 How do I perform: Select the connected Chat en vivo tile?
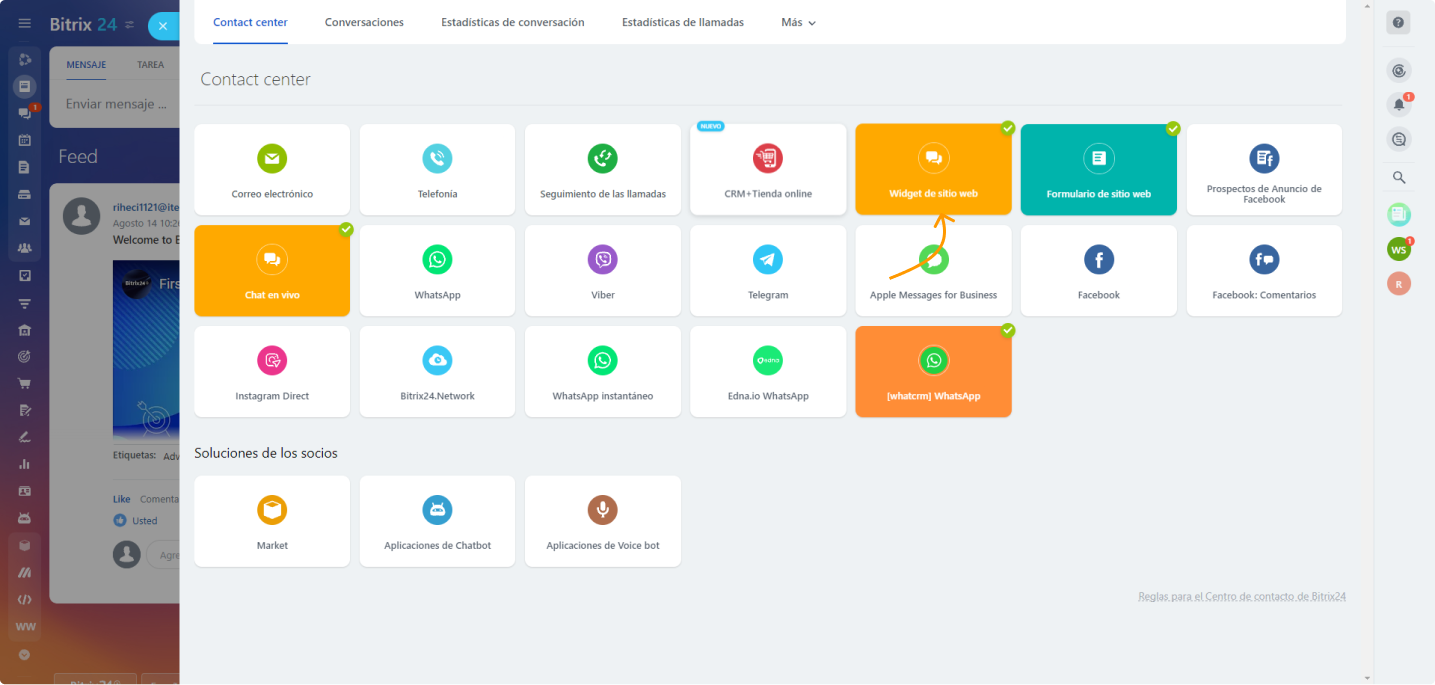click(x=272, y=270)
